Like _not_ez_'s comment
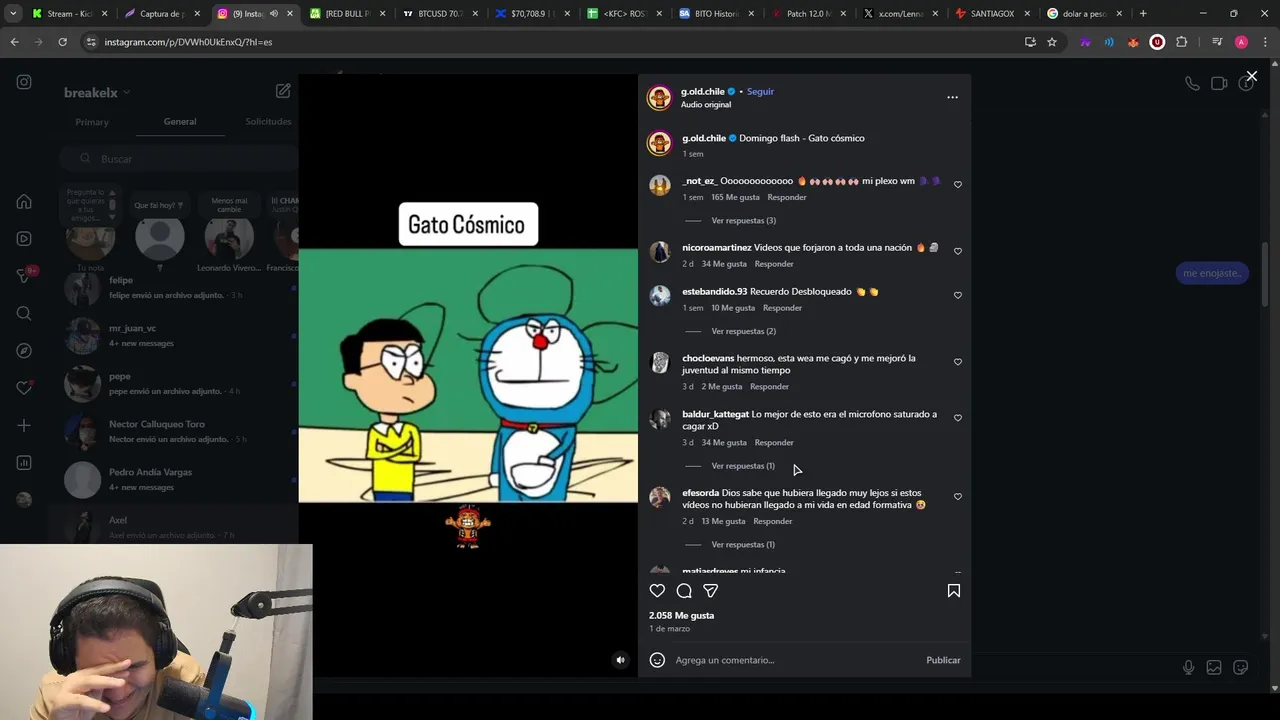Image resolution: width=1280 pixels, height=720 pixels. 958,185
